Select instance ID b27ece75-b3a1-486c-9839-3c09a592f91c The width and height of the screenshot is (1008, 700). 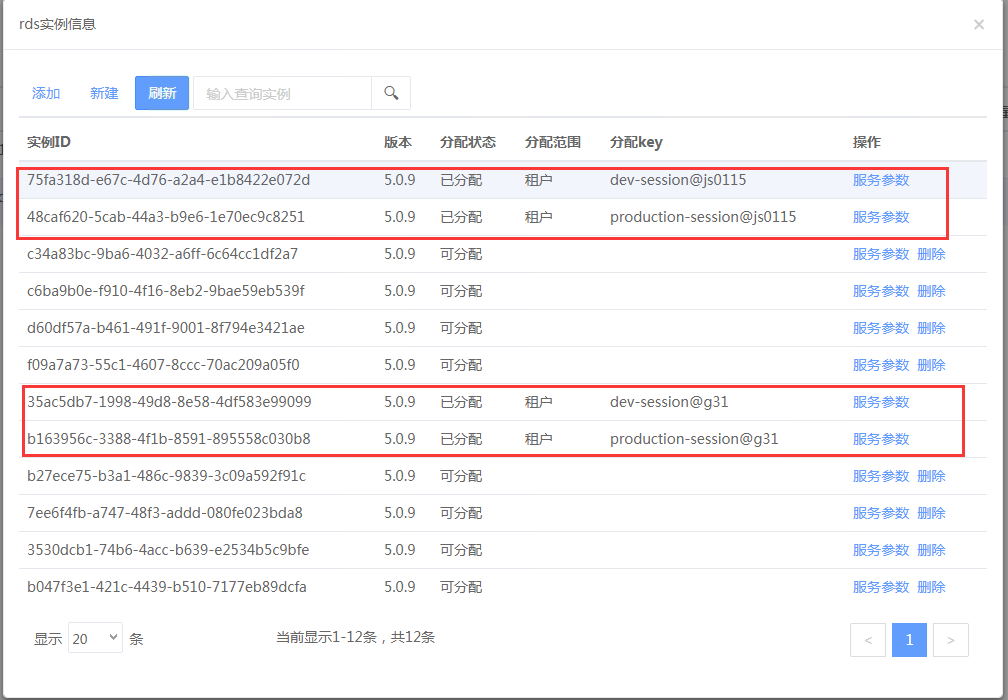[166, 476]
